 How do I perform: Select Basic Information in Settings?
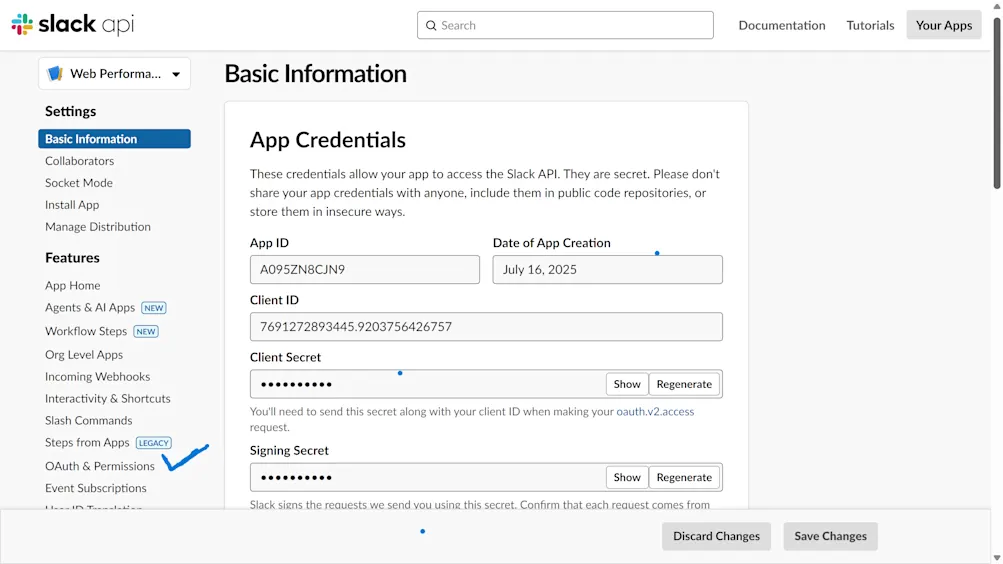[115, 139]
